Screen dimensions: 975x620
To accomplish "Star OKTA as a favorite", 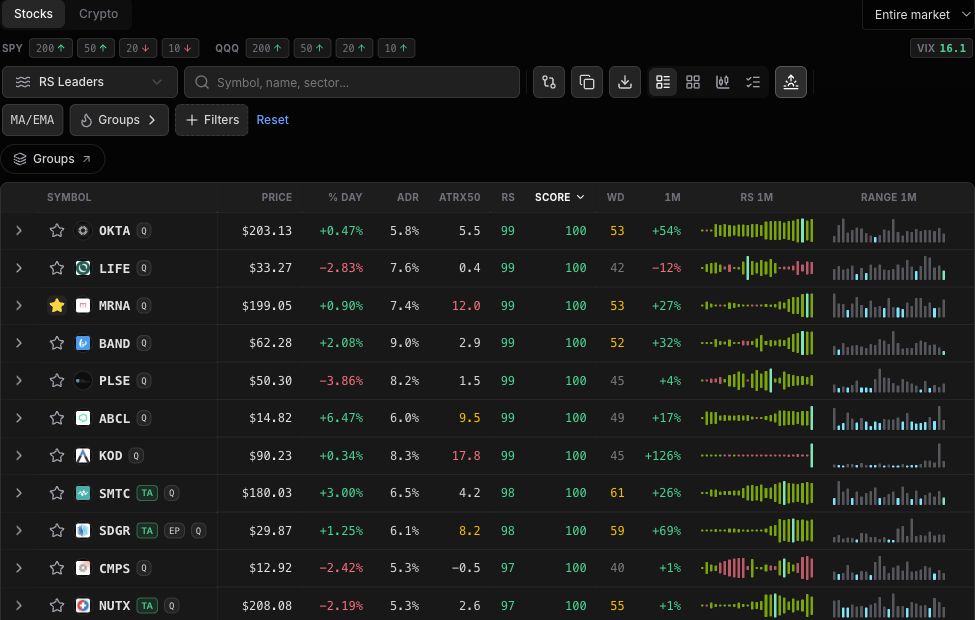I will pos(57,231).
